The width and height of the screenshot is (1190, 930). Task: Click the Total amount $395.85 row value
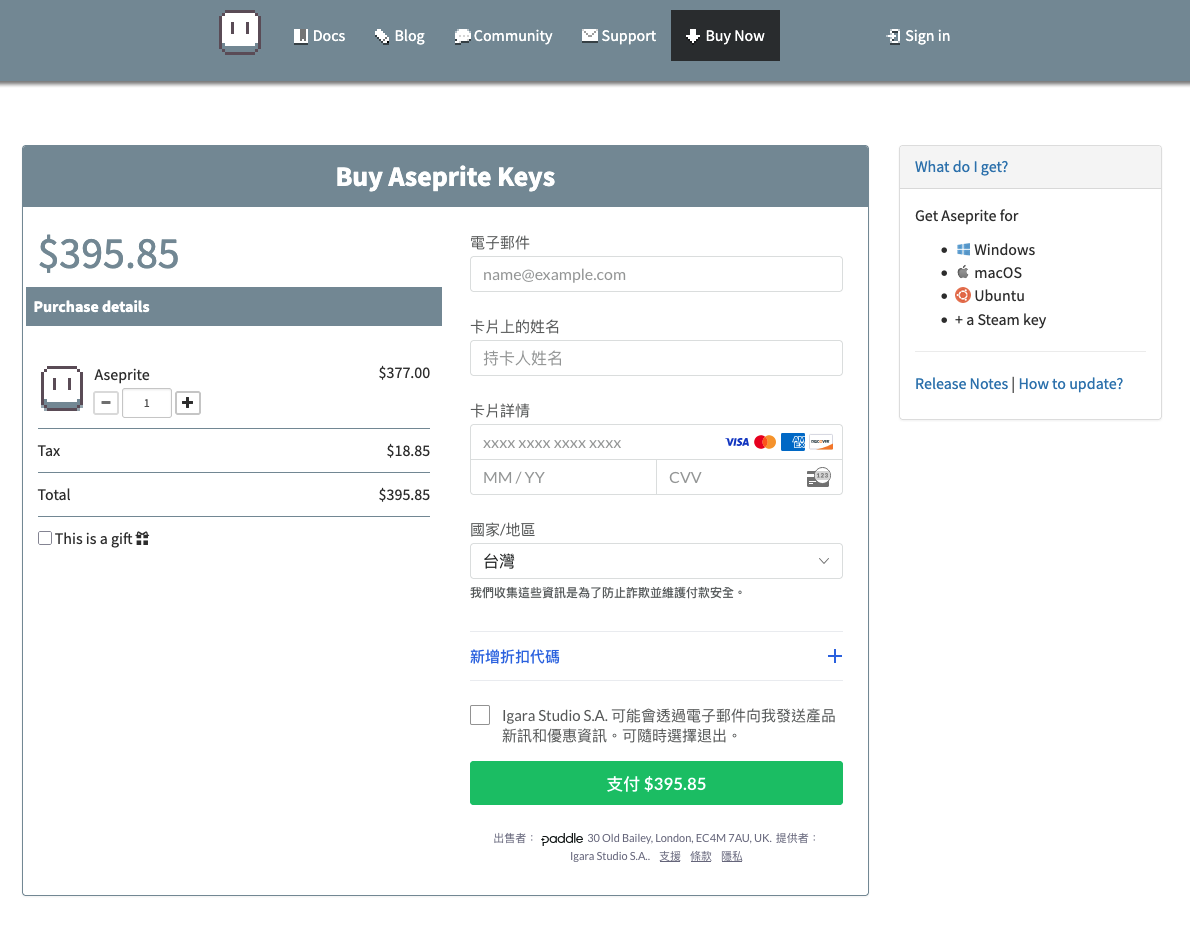pos(405,495)
